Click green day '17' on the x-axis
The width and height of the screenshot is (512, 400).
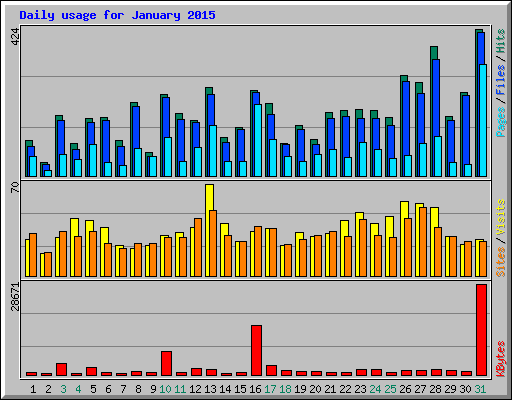click(270, 389)
